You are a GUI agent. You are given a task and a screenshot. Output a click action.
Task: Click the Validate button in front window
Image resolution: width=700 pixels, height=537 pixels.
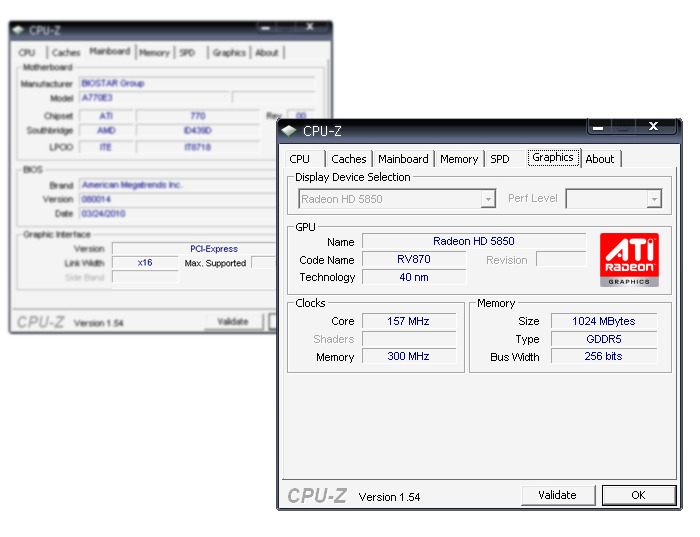click(558, 495)
